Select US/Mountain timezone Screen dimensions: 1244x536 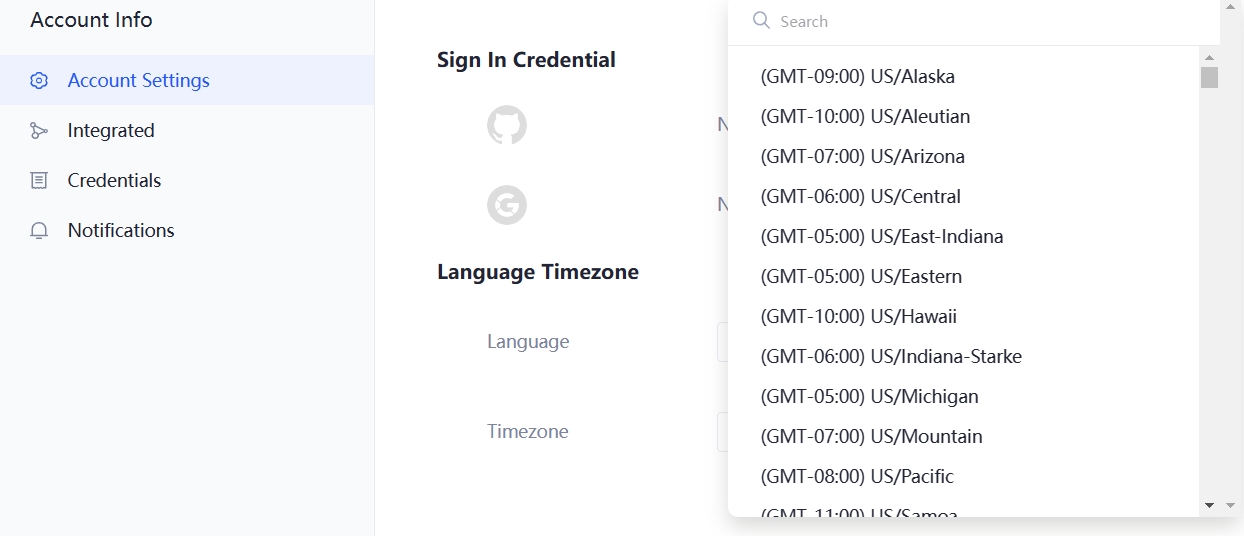(x=871, y=437)
